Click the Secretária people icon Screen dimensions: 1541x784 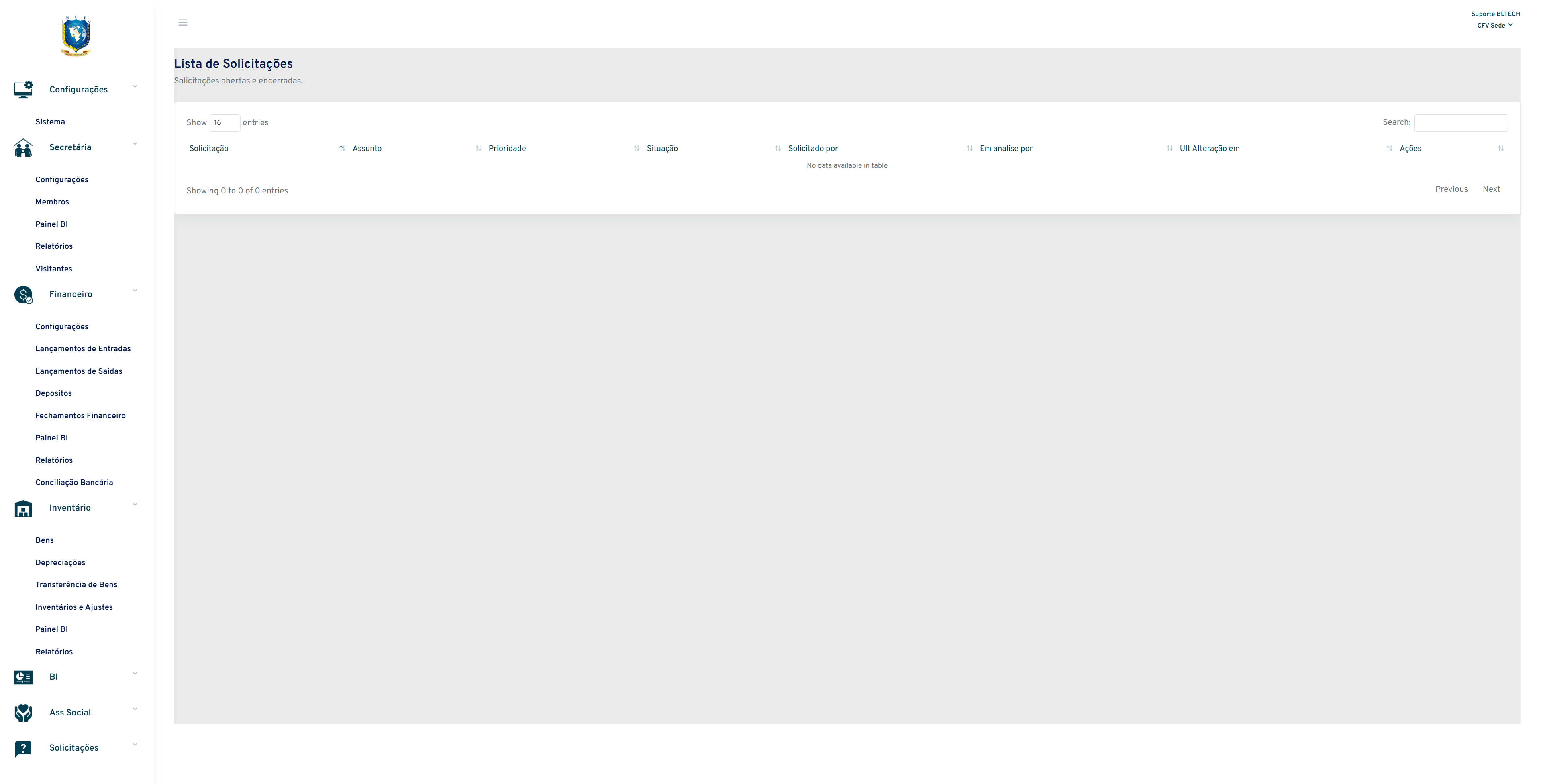pyautogui.click(x=23, y=148)
